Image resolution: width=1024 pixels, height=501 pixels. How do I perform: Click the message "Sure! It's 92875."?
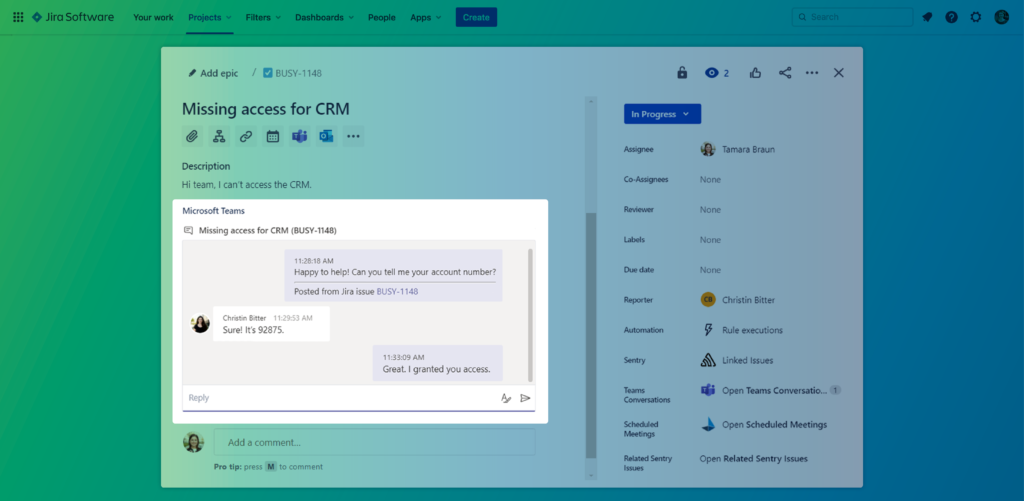[x=253, y=330]
